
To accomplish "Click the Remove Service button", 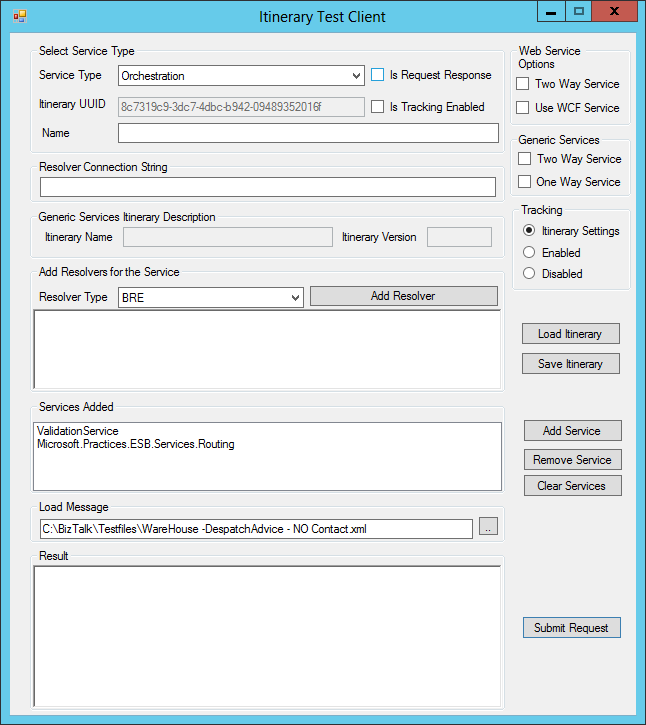I will point(572,460).
